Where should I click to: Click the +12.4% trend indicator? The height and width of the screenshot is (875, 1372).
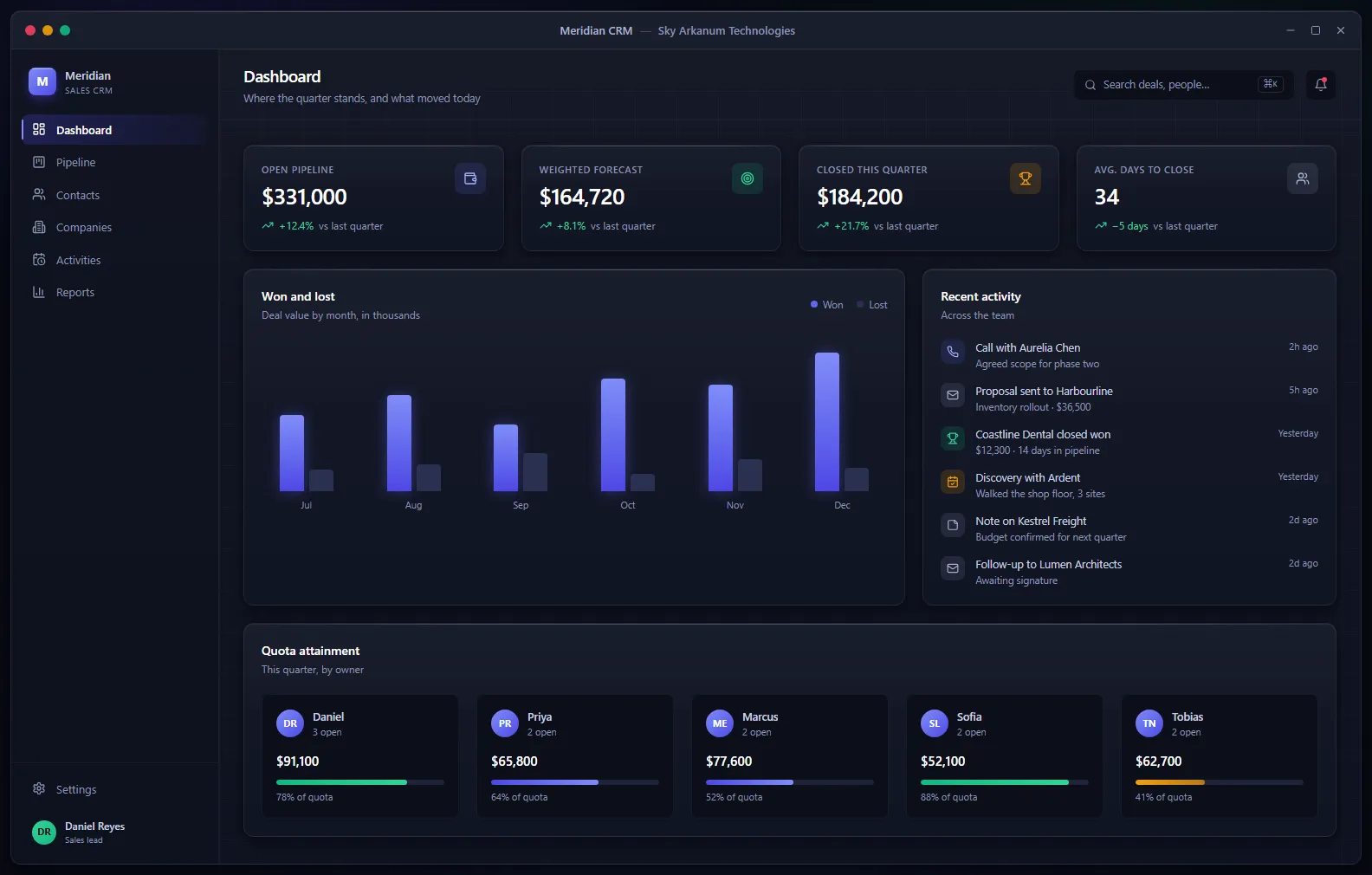tap(288, 226)
